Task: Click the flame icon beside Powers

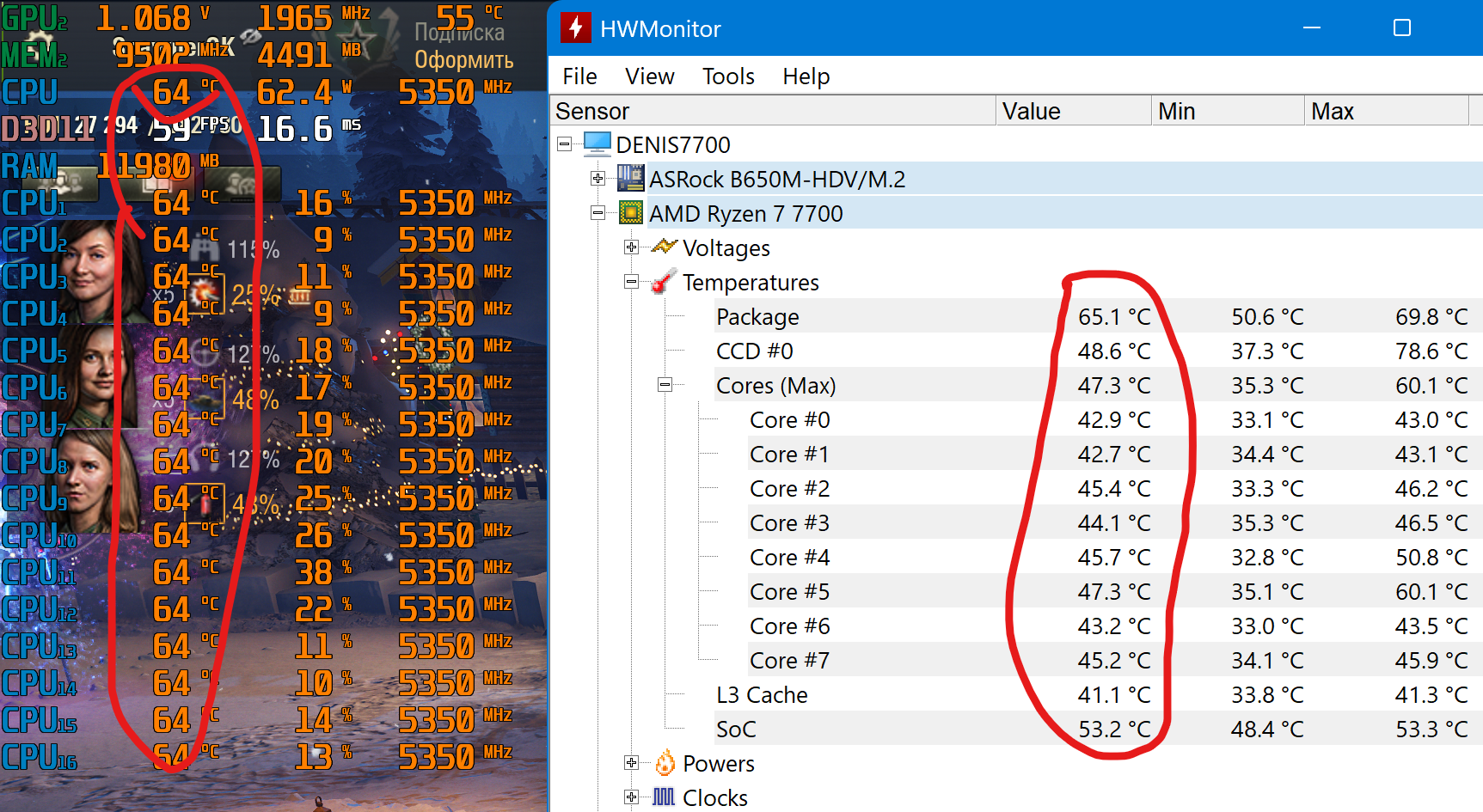Action: point(665,763)
